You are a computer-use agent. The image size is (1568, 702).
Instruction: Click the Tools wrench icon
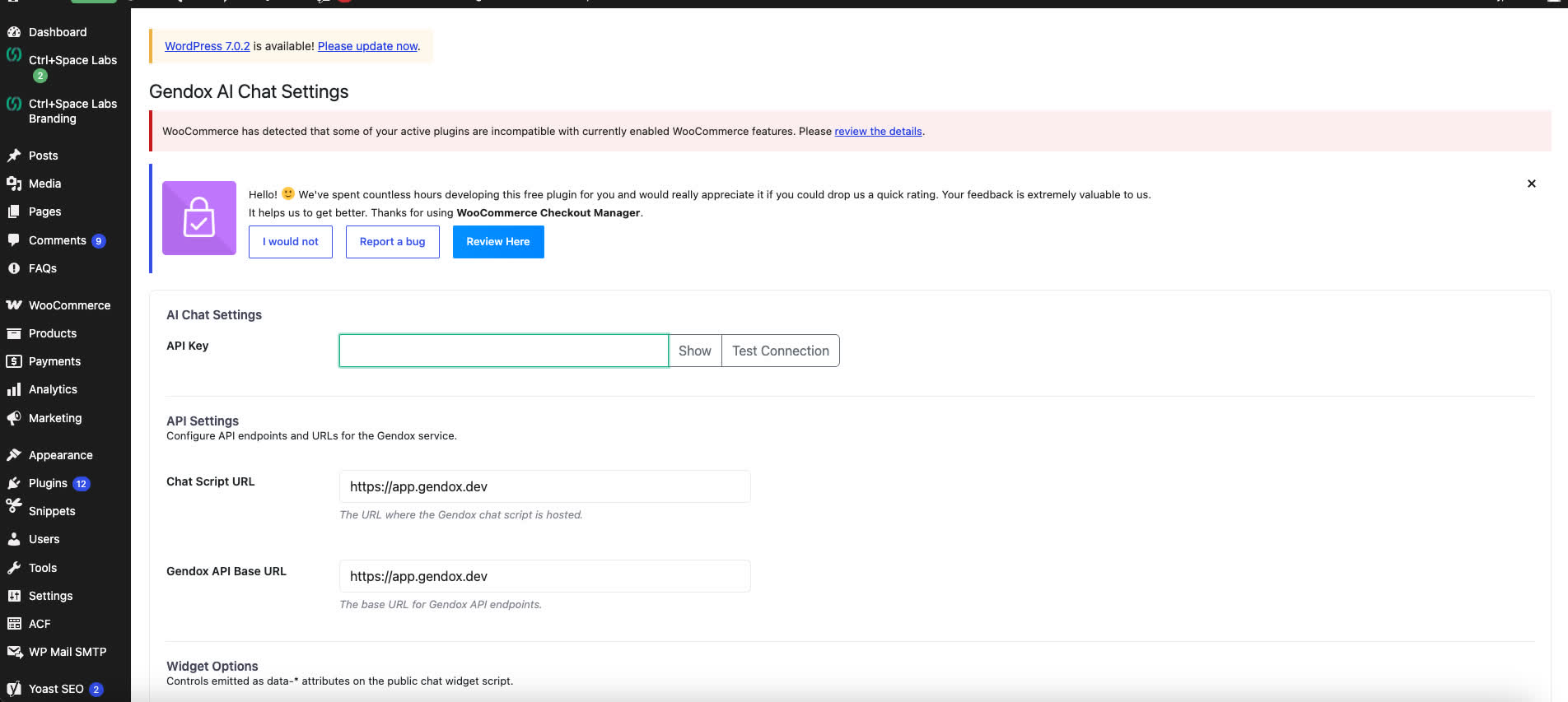(x=14, y=568)
